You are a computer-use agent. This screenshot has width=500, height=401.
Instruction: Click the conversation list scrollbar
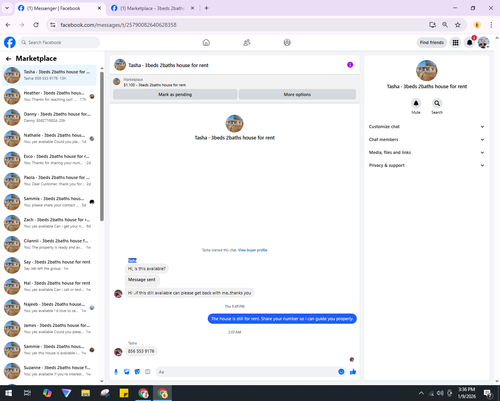pyautogui.click(x=102, y=147)
